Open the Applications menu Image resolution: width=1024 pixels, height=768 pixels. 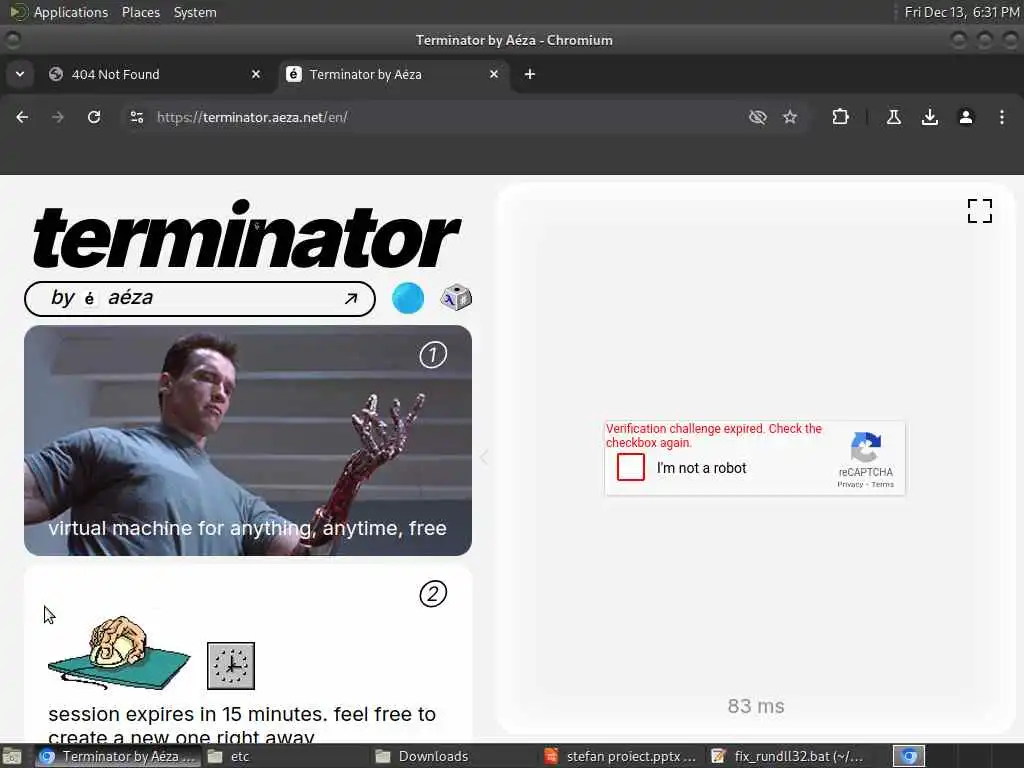(x=71, y=12)
